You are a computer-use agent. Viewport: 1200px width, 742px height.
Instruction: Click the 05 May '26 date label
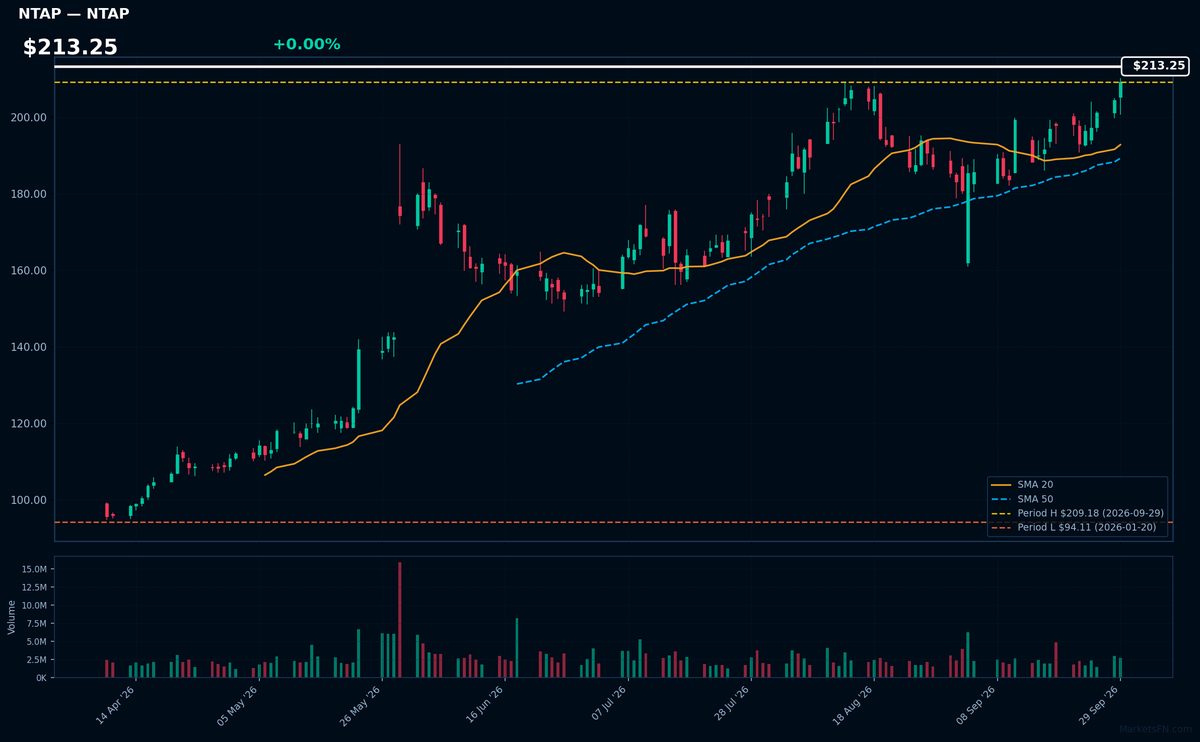click(239, 706)
